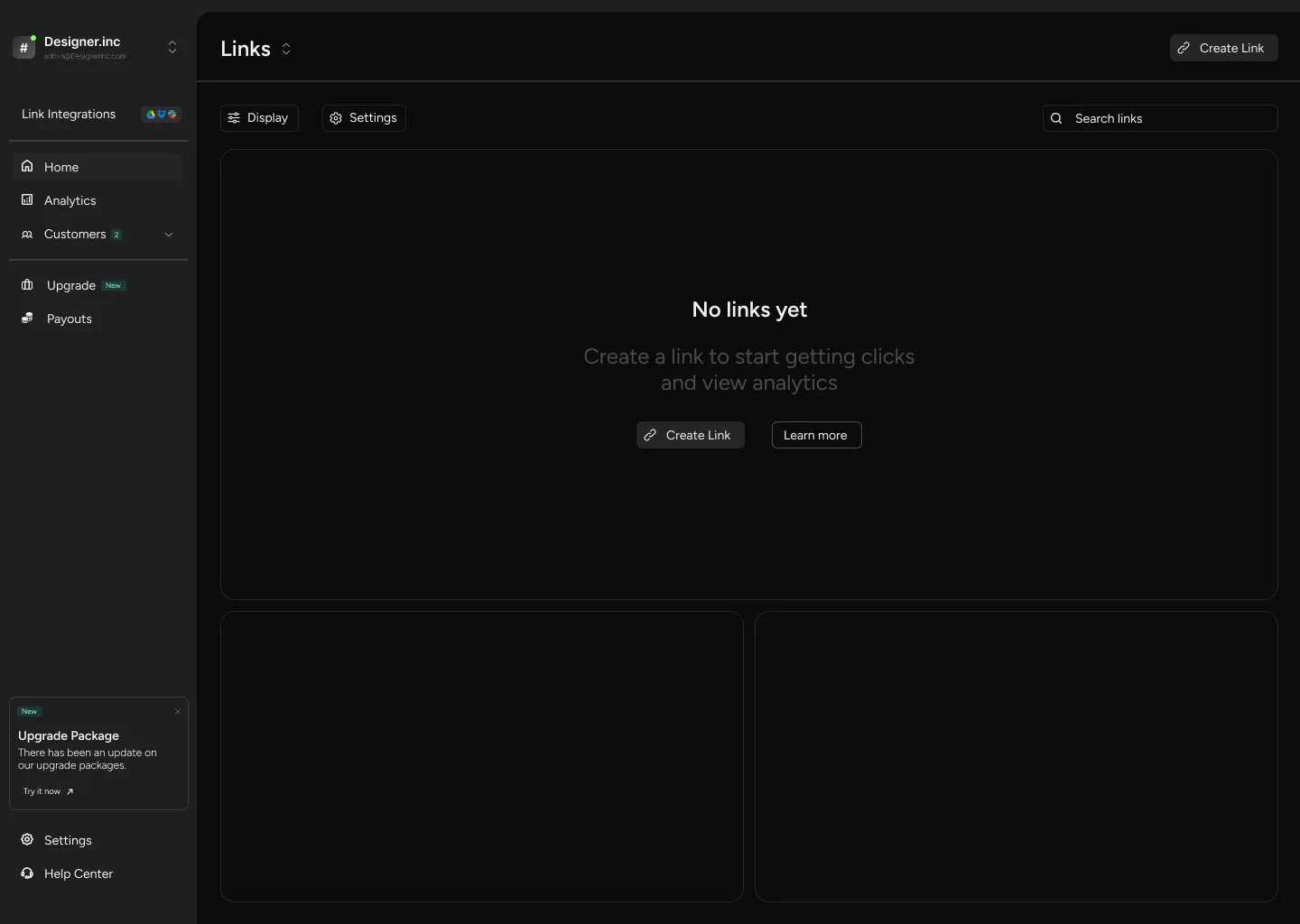Click the New badge in the upgrade card
This screenshot has height=924, width=1300.
click(30, 712)
